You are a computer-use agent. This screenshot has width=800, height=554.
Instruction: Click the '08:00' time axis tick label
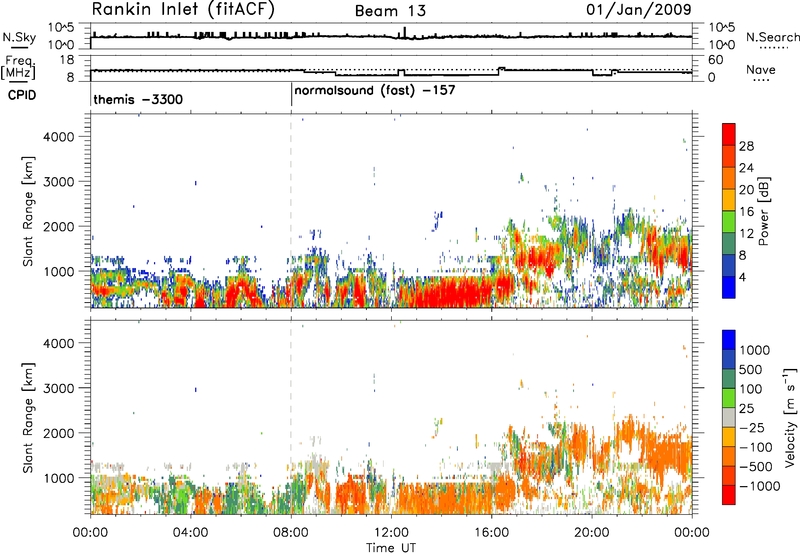click(x=291, y=533)
